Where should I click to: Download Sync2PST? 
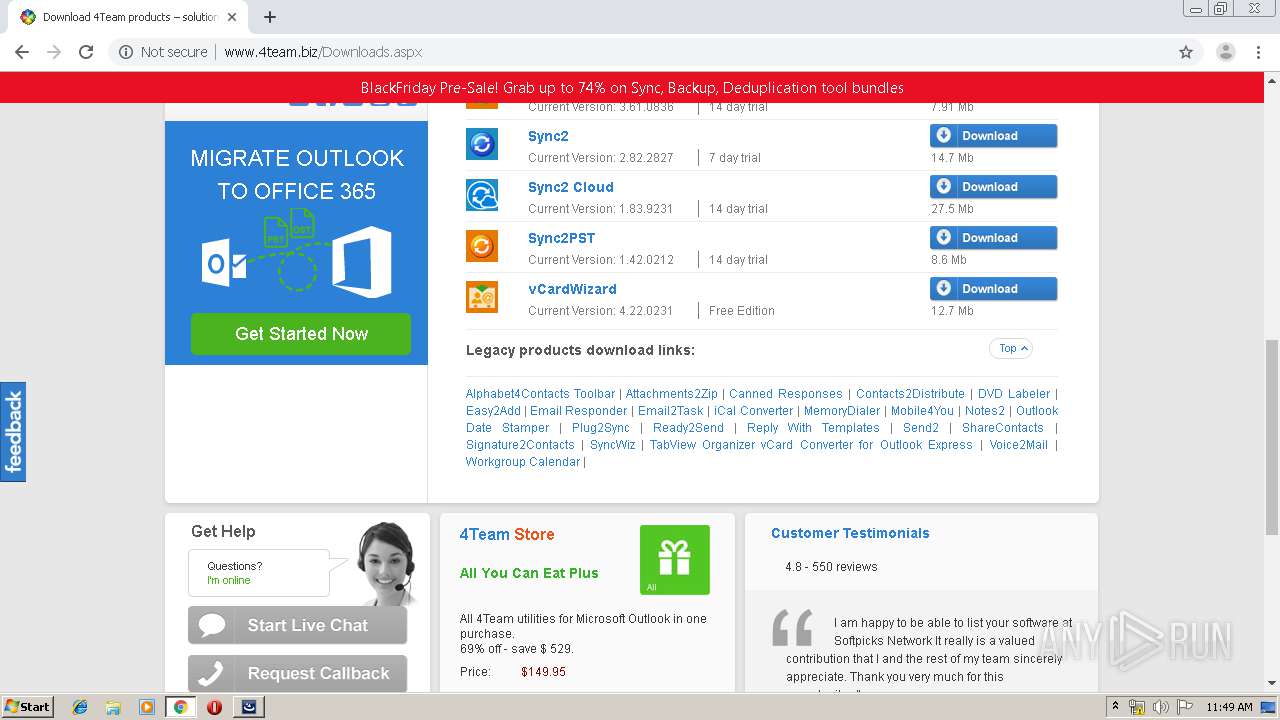pyautogui.click(x=993, y=238)
